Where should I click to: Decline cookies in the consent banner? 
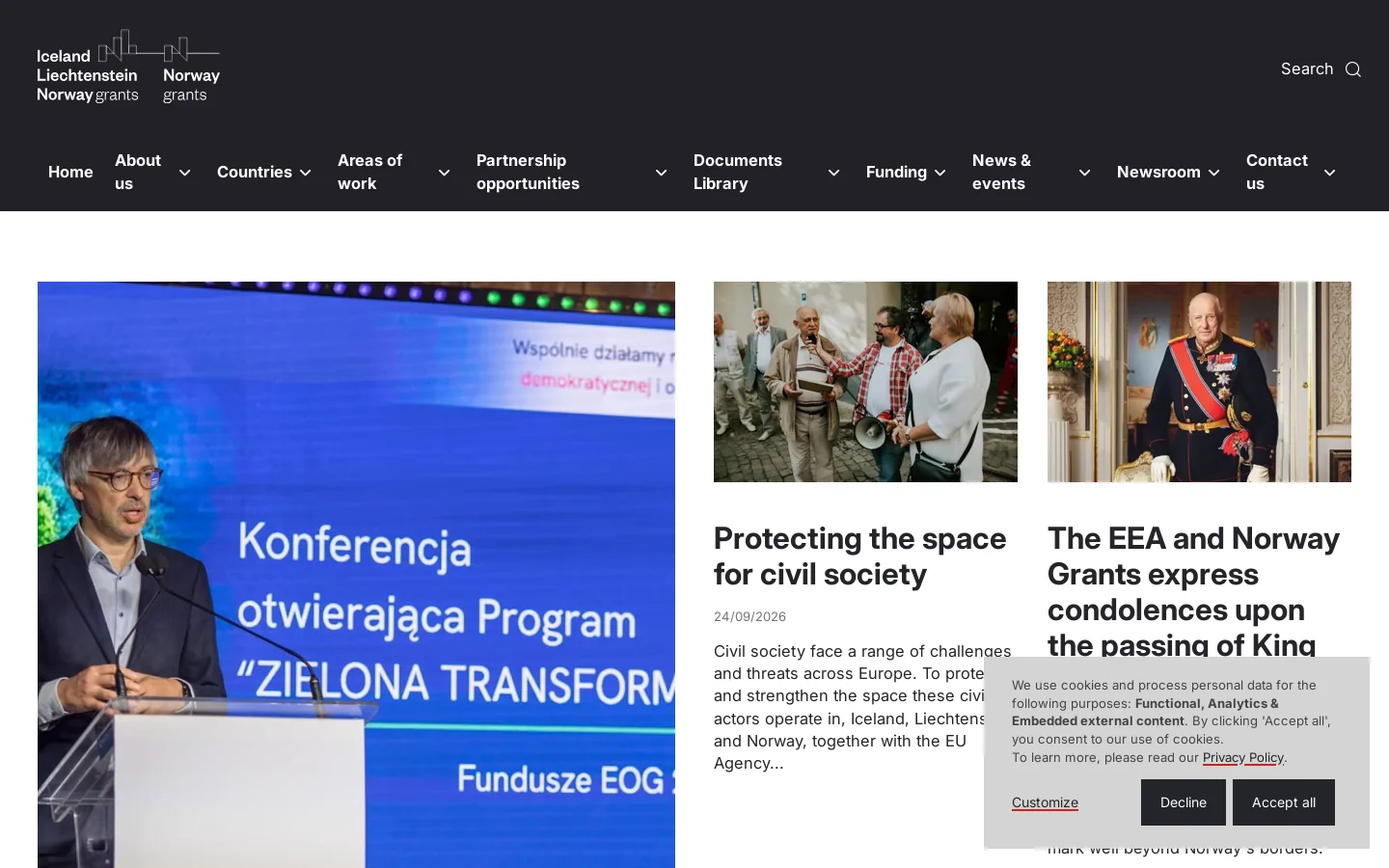(x=1184, y=802)
